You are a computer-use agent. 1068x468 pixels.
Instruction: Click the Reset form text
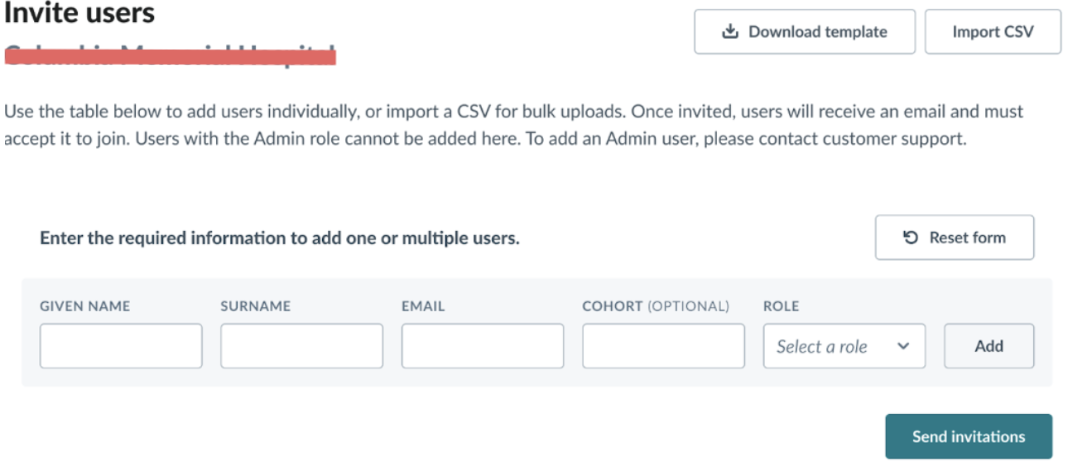(x=967, y=238)
